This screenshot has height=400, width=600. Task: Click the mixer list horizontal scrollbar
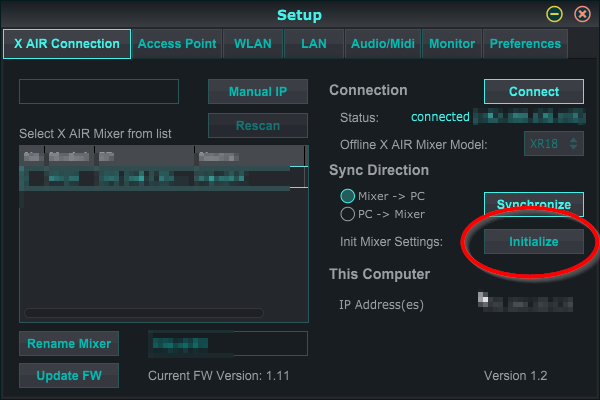coord(144,313)
